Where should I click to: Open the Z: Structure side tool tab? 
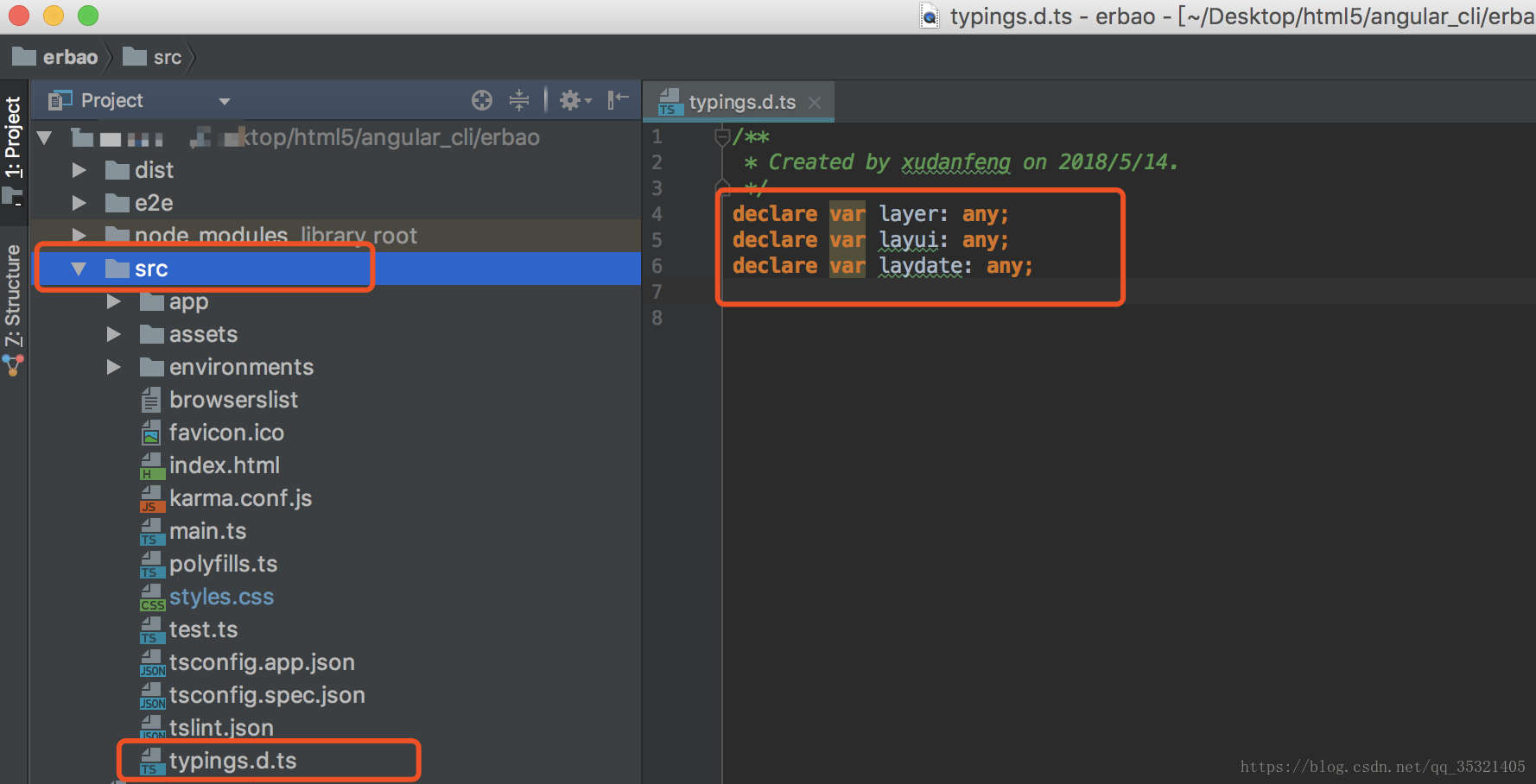[13, 295]
